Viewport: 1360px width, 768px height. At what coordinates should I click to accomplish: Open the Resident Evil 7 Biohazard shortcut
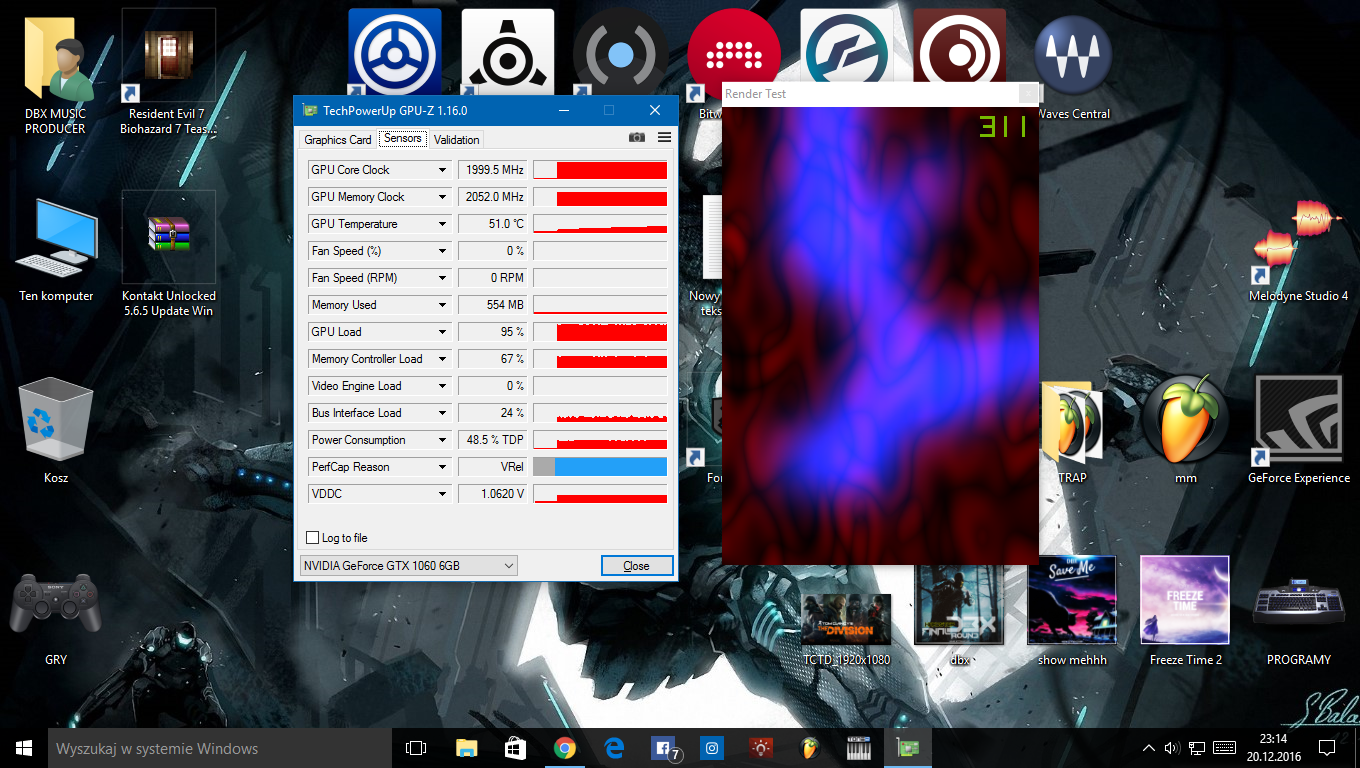[x=168, y=72]
